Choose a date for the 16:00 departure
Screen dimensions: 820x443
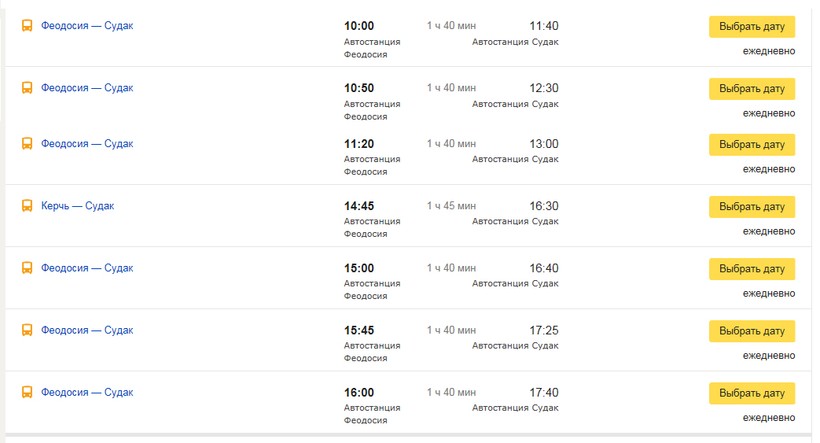coord(752,393)
